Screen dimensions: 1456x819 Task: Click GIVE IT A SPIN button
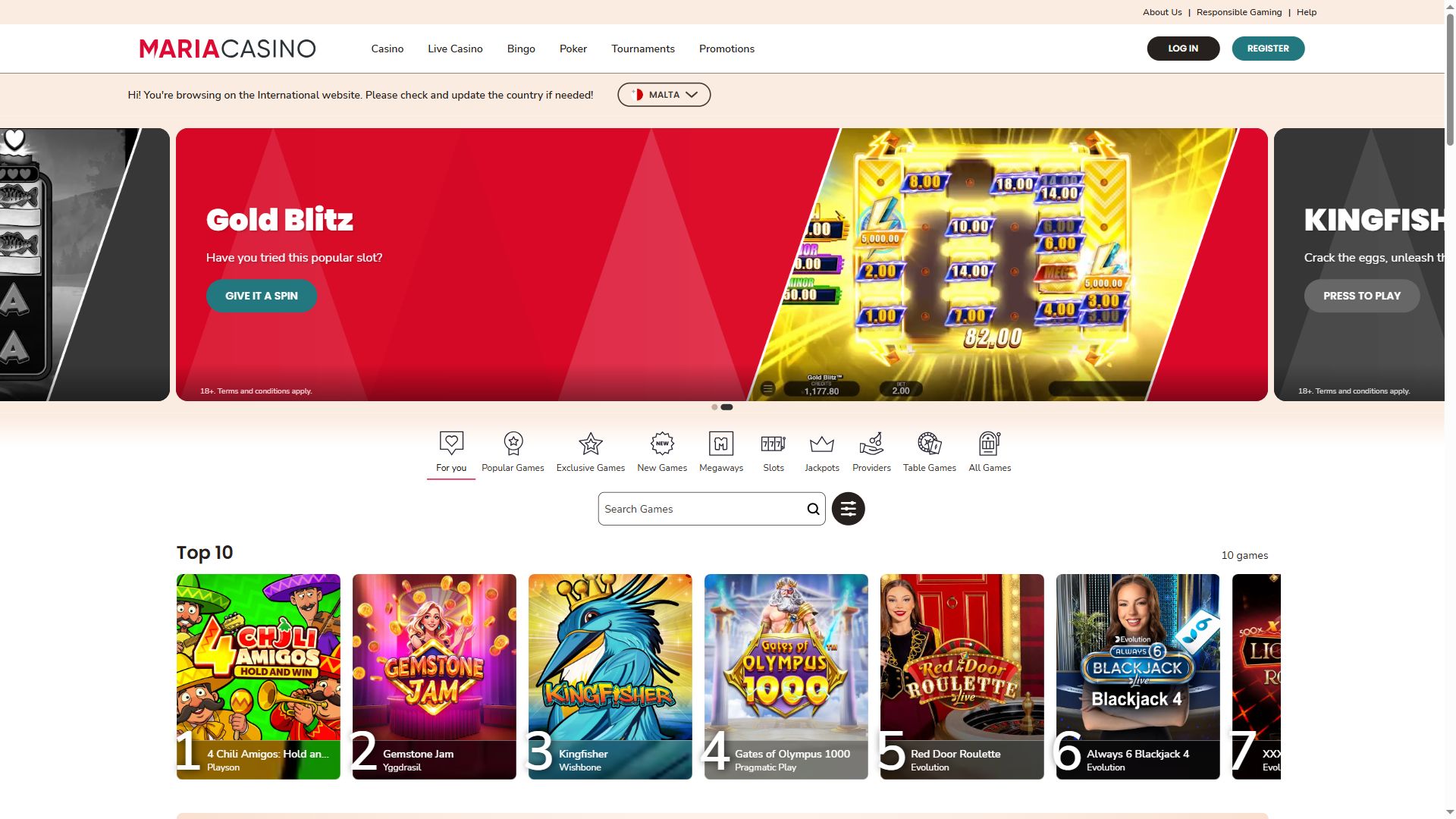pos(262,296)
